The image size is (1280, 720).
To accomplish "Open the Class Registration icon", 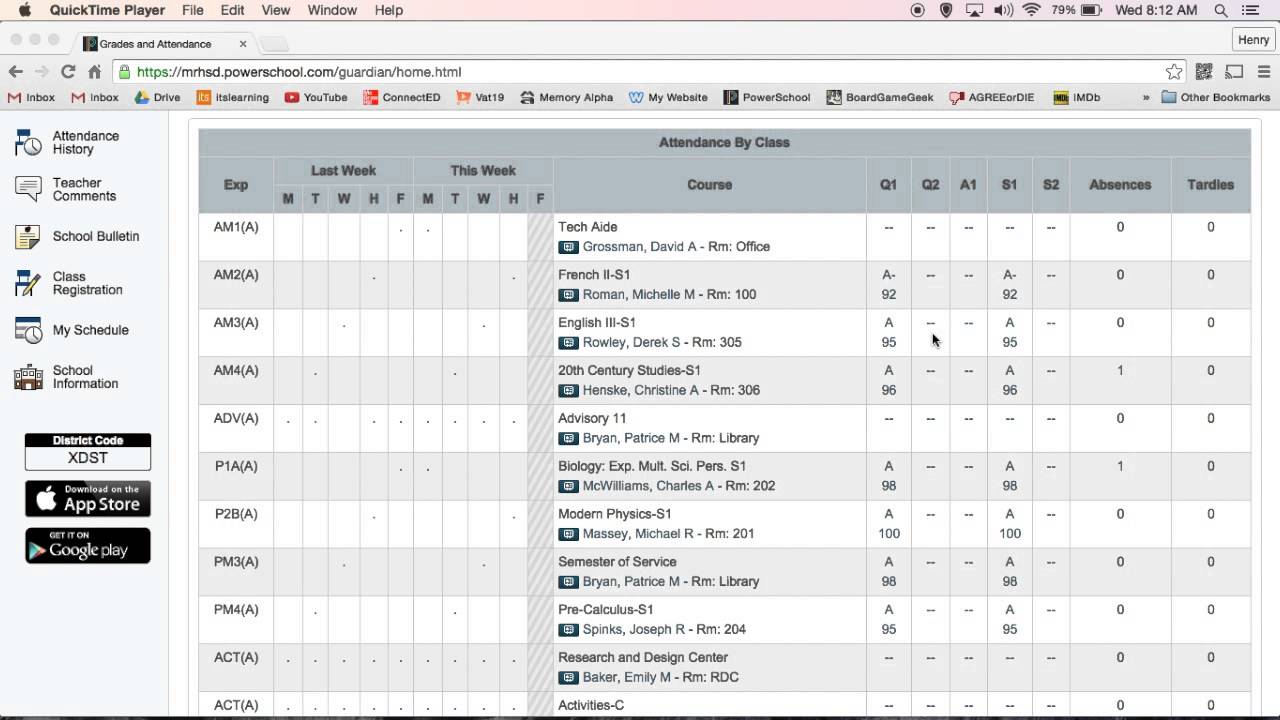I will click(28, 283).
